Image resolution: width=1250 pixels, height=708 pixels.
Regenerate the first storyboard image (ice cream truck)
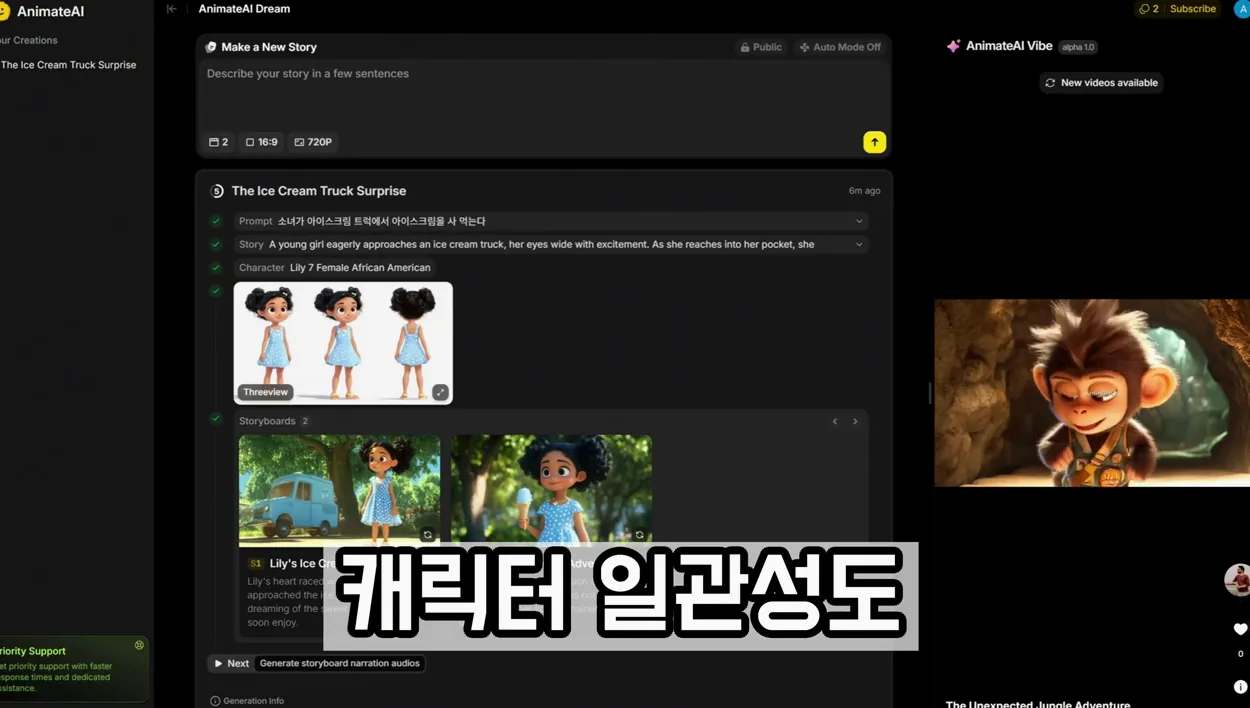tap(427, 535)
